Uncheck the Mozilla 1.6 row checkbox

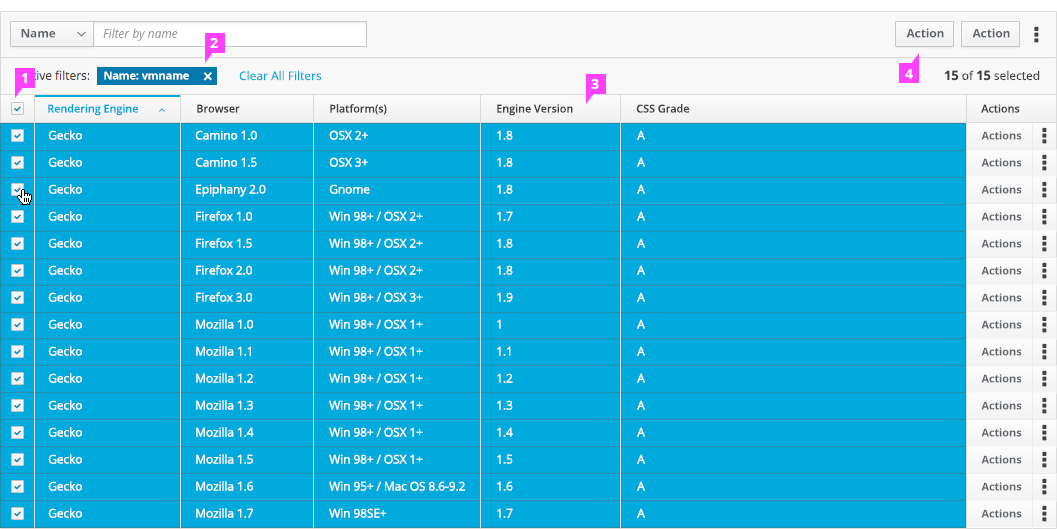pyautogui.click(x=17, y=487)
